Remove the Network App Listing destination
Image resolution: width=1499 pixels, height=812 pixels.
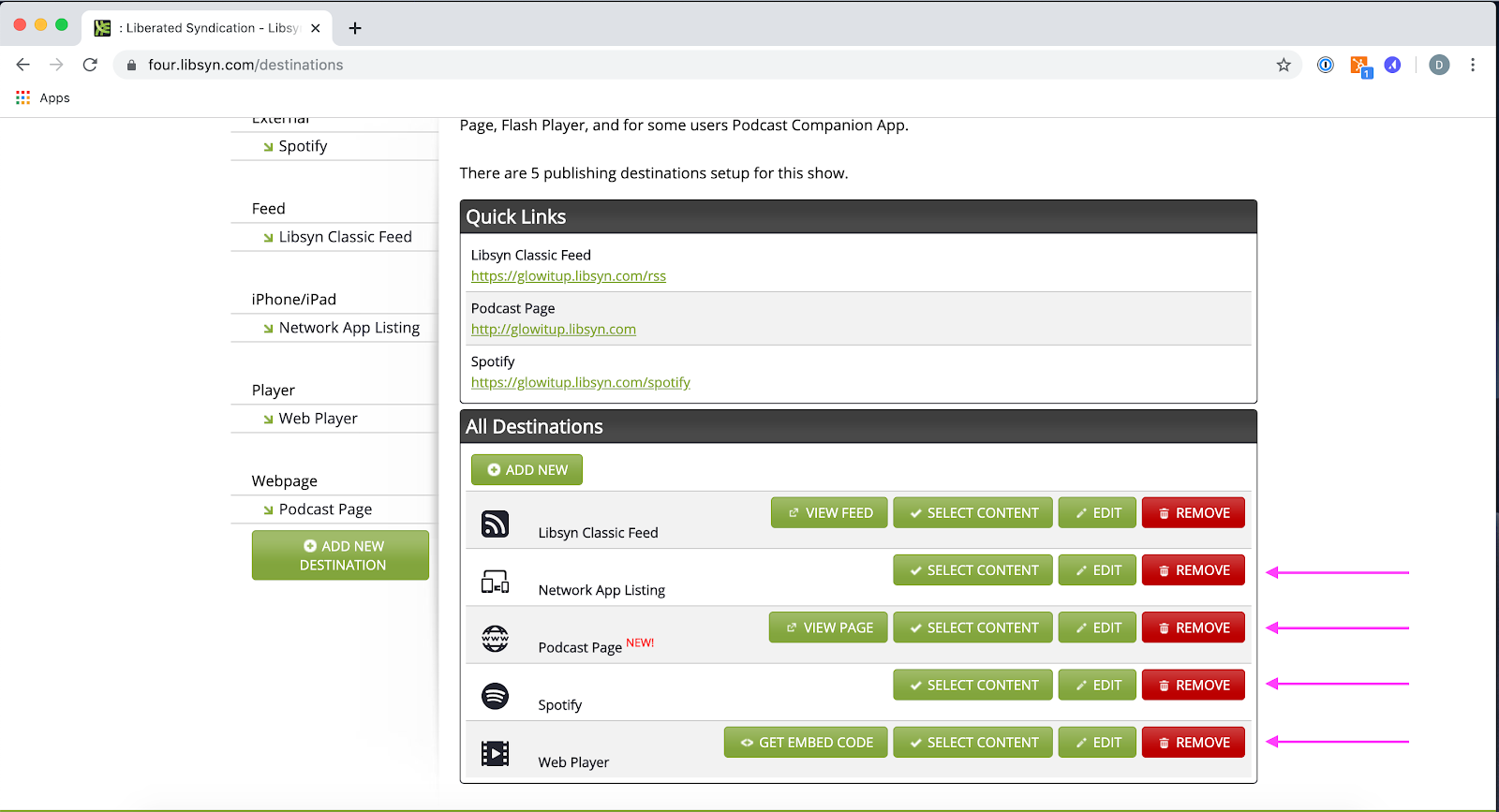1194,570
